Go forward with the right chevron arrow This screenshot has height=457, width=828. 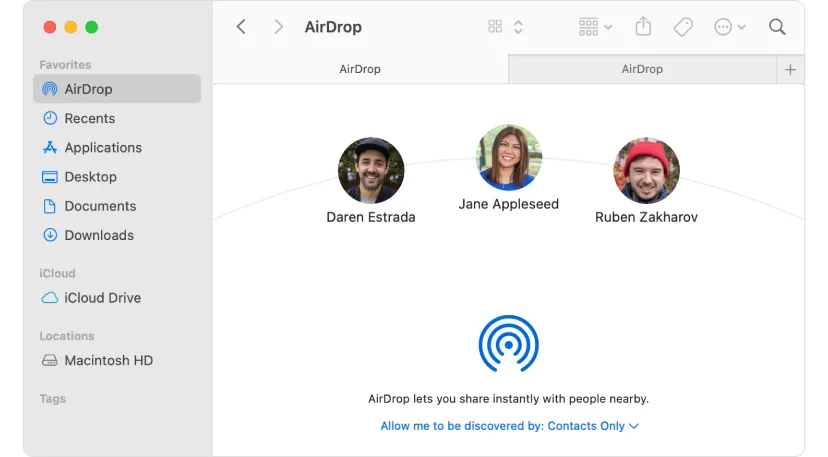278,27
